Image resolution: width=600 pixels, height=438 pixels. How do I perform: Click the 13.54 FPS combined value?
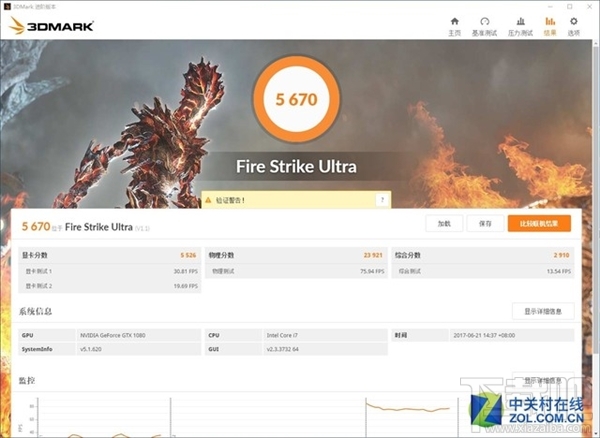pyautogui.click(x=559, y=271)
